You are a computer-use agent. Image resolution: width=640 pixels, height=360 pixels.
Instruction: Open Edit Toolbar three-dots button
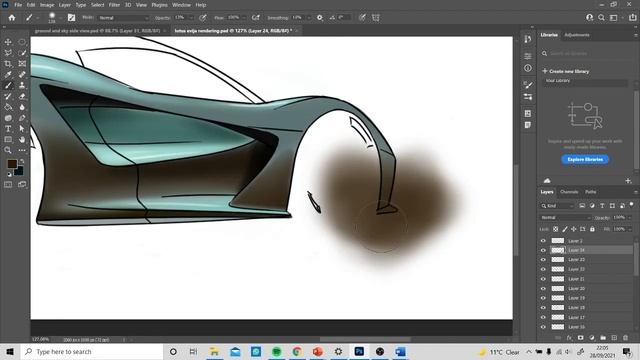tap(22, 150)
